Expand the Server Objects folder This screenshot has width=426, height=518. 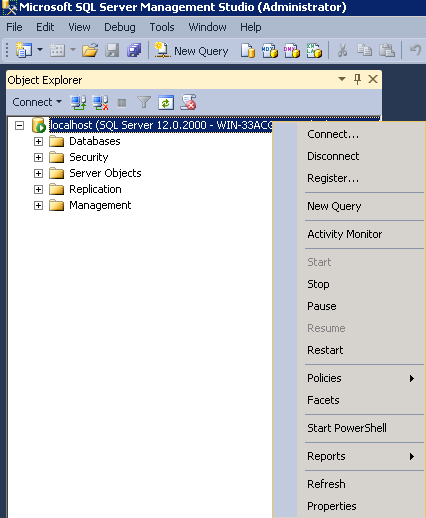[38, 173]
